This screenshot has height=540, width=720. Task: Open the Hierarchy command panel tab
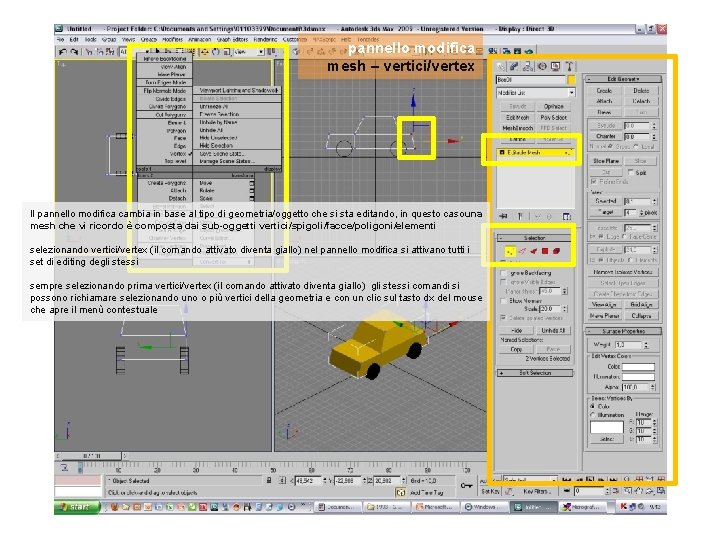tap(528, 67)
